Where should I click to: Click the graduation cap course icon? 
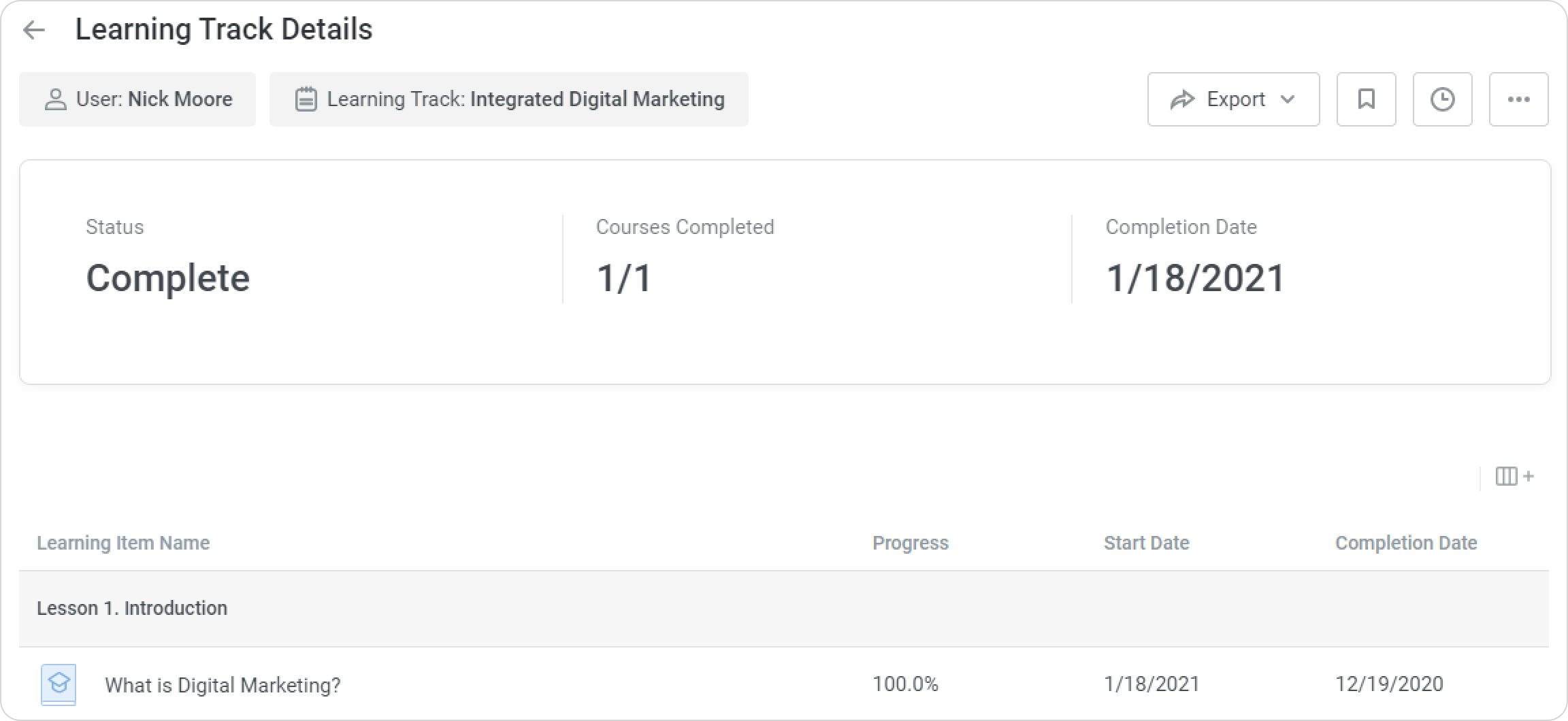[59, 684]
